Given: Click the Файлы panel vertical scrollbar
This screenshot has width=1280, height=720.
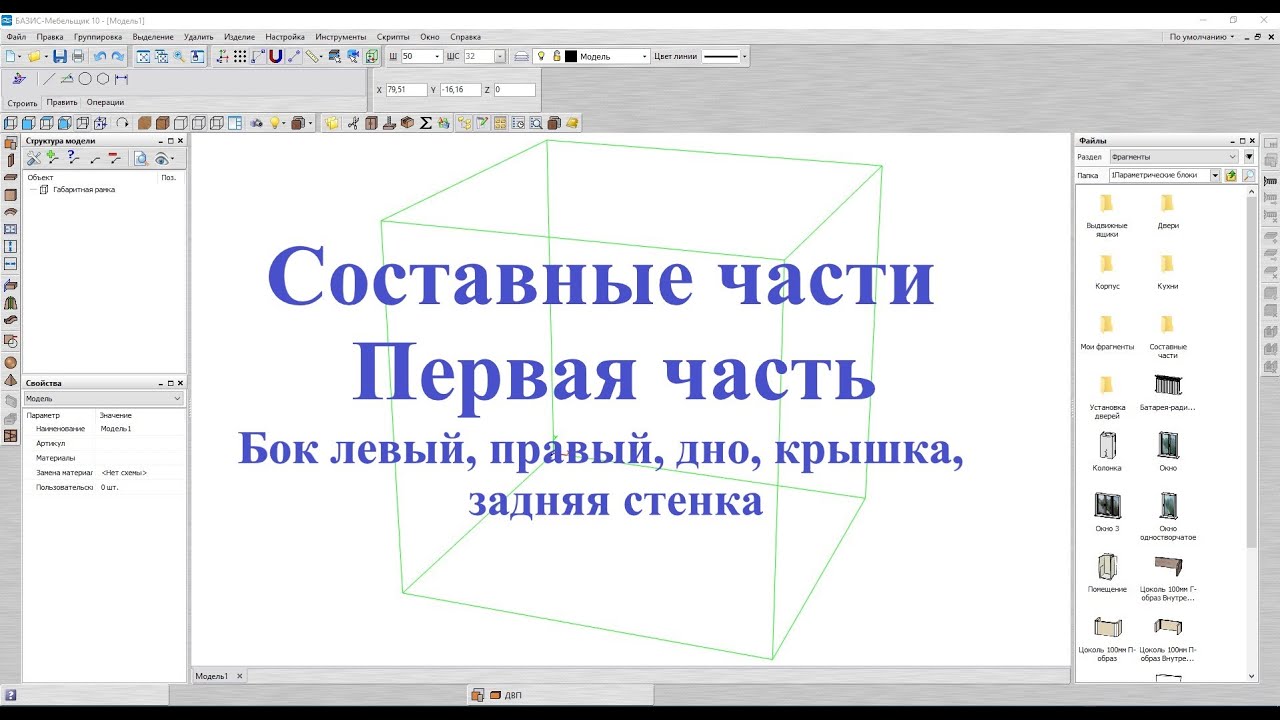Looking at the screenshot, I should 1251,370.
